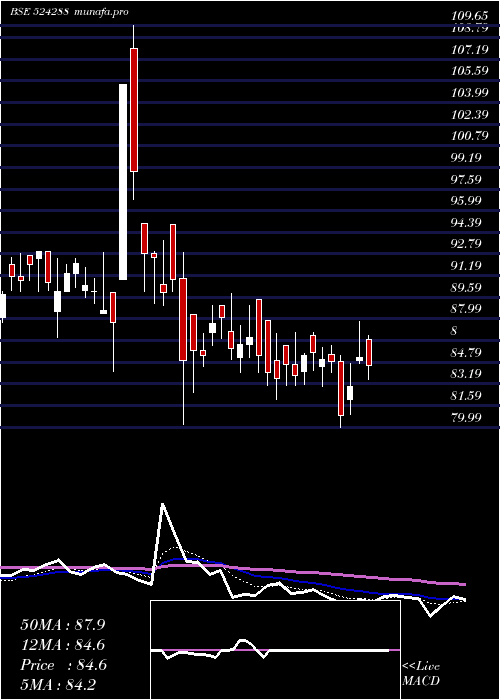This screenshot has width=500, height=700.
Task: Click the 95.99 price axis label
Action: pos(467,200)
